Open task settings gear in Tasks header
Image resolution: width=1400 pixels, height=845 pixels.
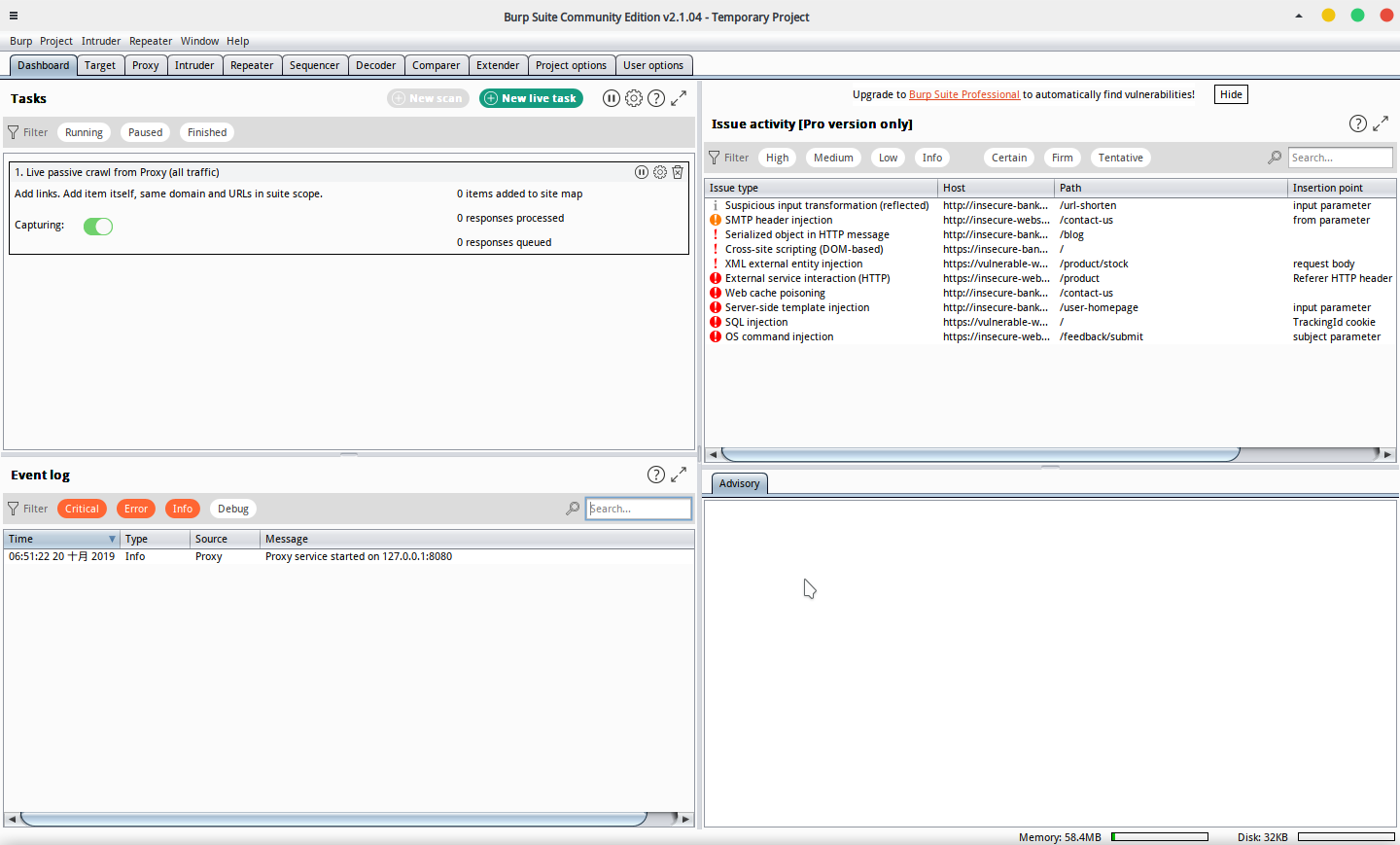point(634,98)
